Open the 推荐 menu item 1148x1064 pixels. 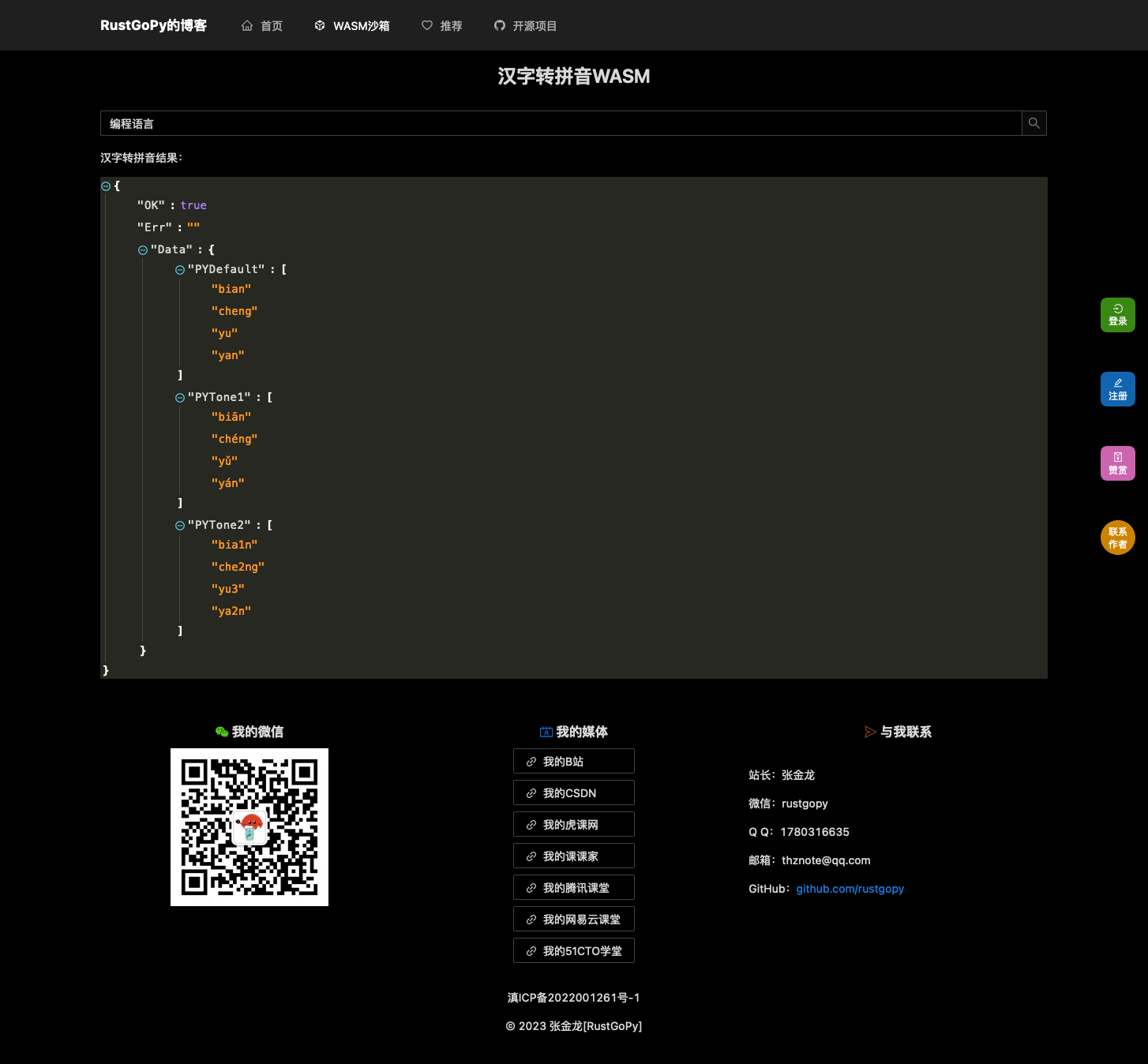[452, 26]
